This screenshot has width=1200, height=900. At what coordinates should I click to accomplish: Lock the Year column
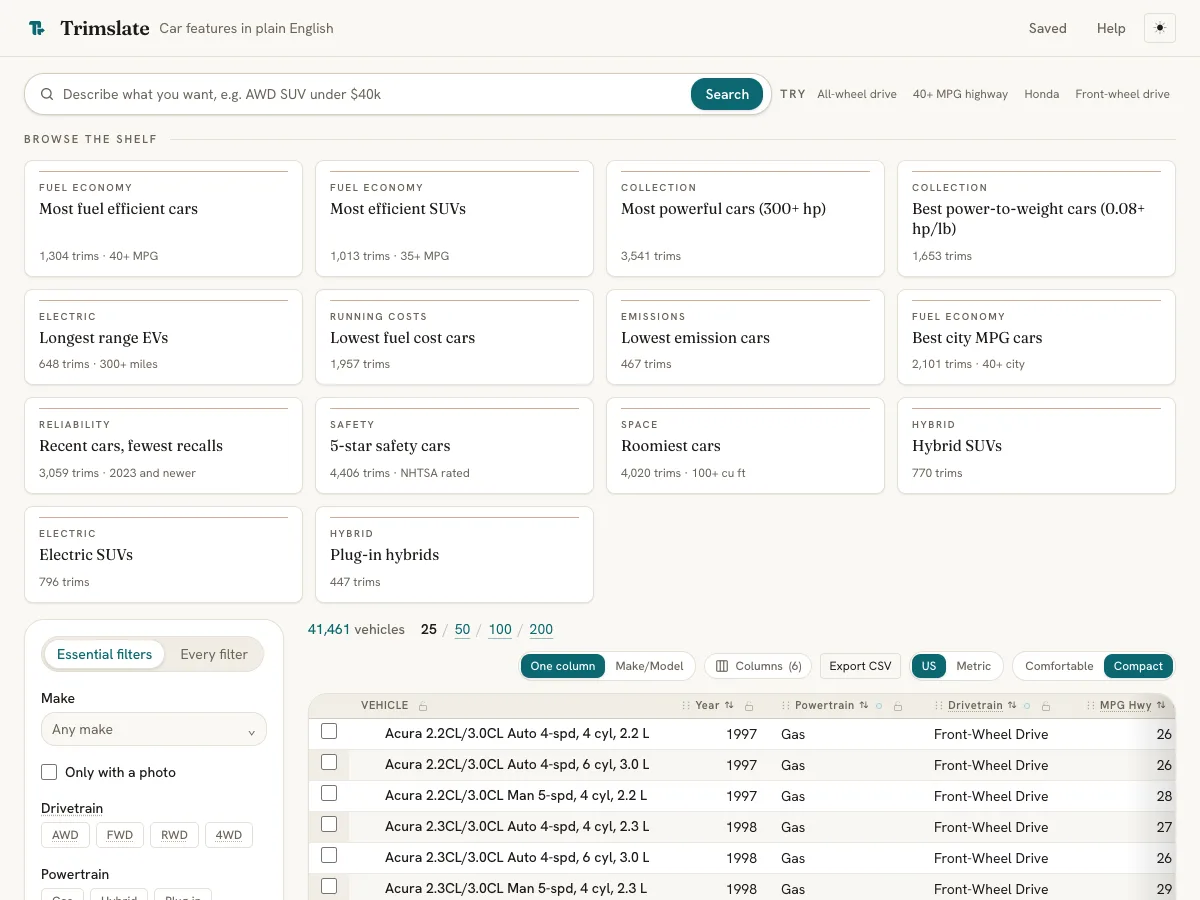pyautogui.click(x=749, y=706)
